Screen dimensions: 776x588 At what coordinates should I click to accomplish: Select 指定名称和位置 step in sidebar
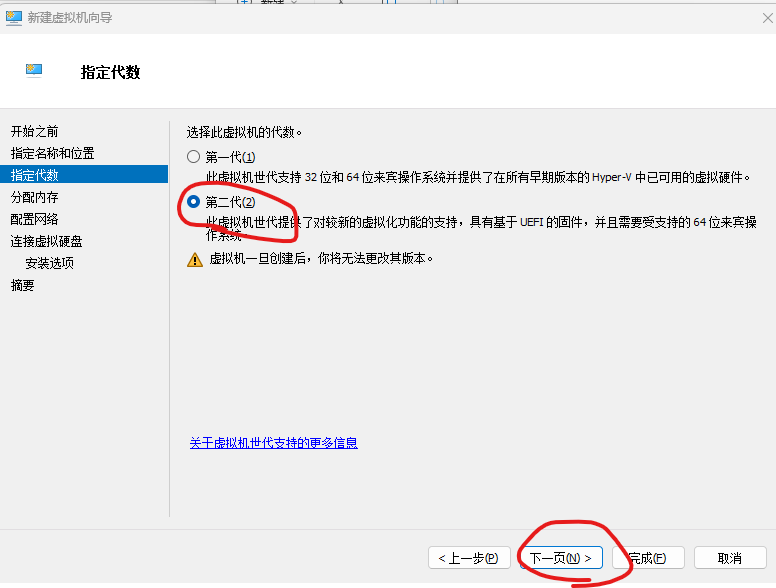52,153
